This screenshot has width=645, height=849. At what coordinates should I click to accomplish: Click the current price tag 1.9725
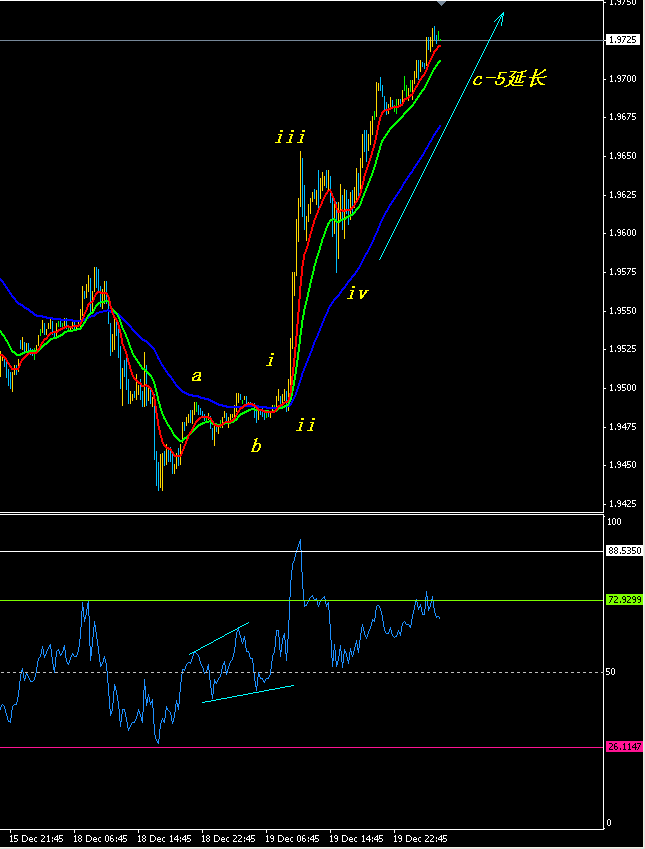622,40
